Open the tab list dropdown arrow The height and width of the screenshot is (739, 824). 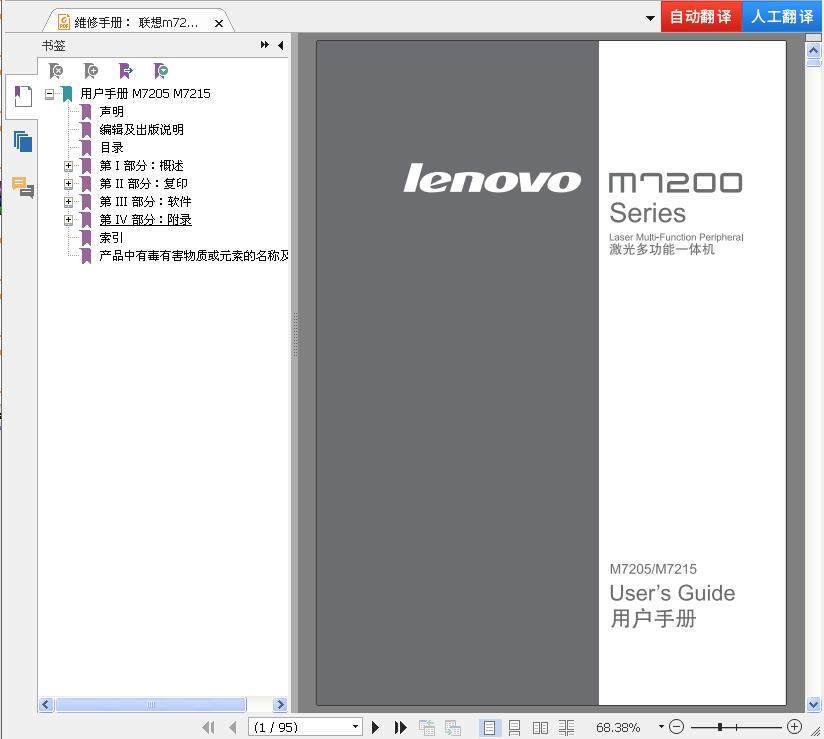(x=651, y=18)
